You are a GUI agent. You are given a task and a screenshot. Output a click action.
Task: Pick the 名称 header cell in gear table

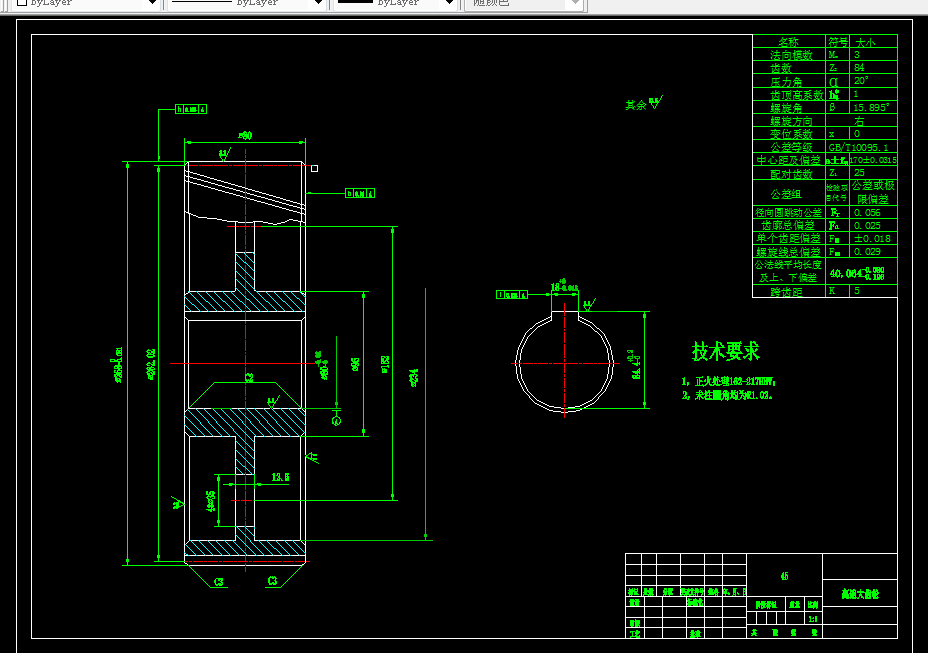pyautogui.click(x=789, y=41)
